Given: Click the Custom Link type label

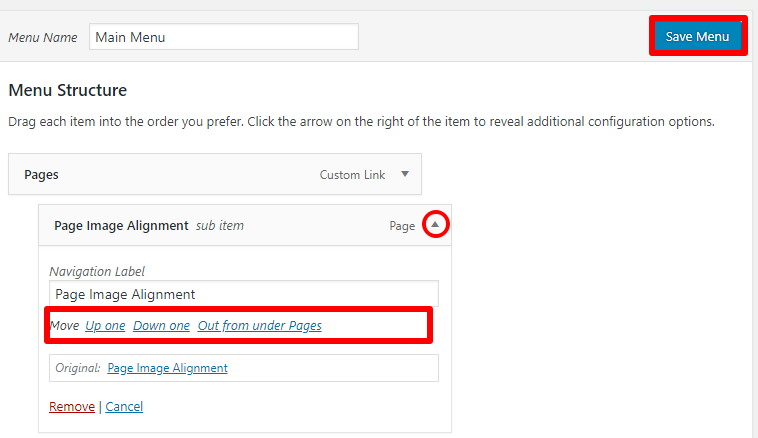Looking at the screenshot, I should (352, 175).
